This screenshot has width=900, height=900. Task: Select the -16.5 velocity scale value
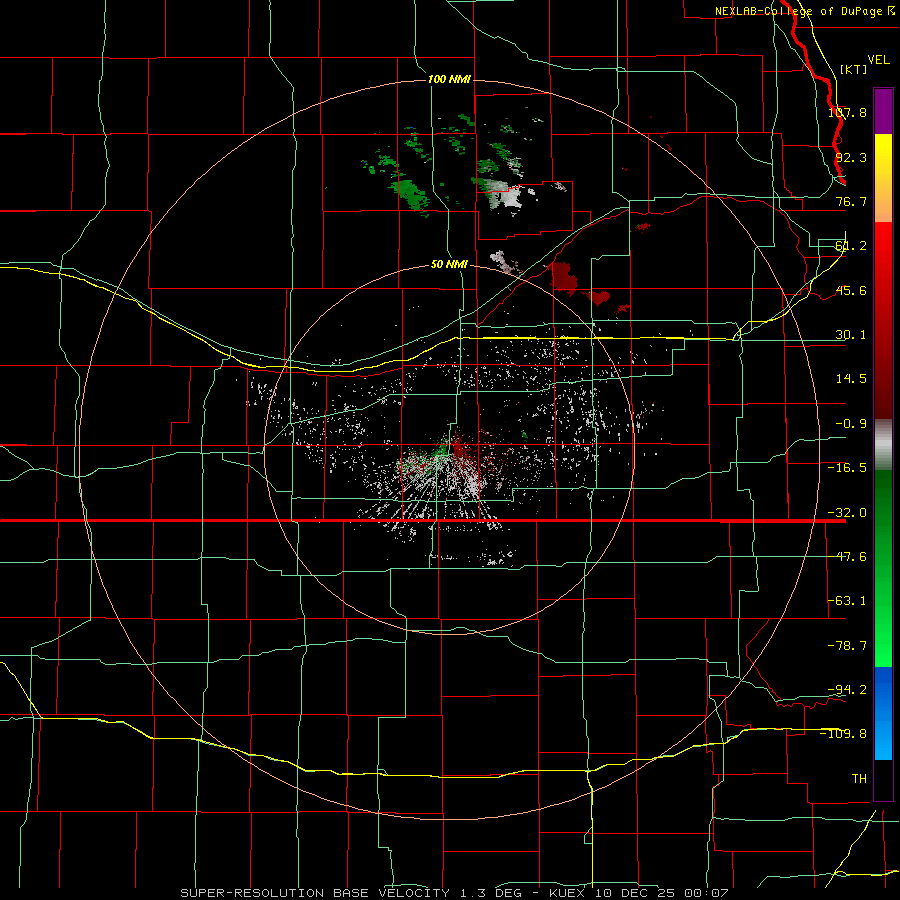(847, 468)
